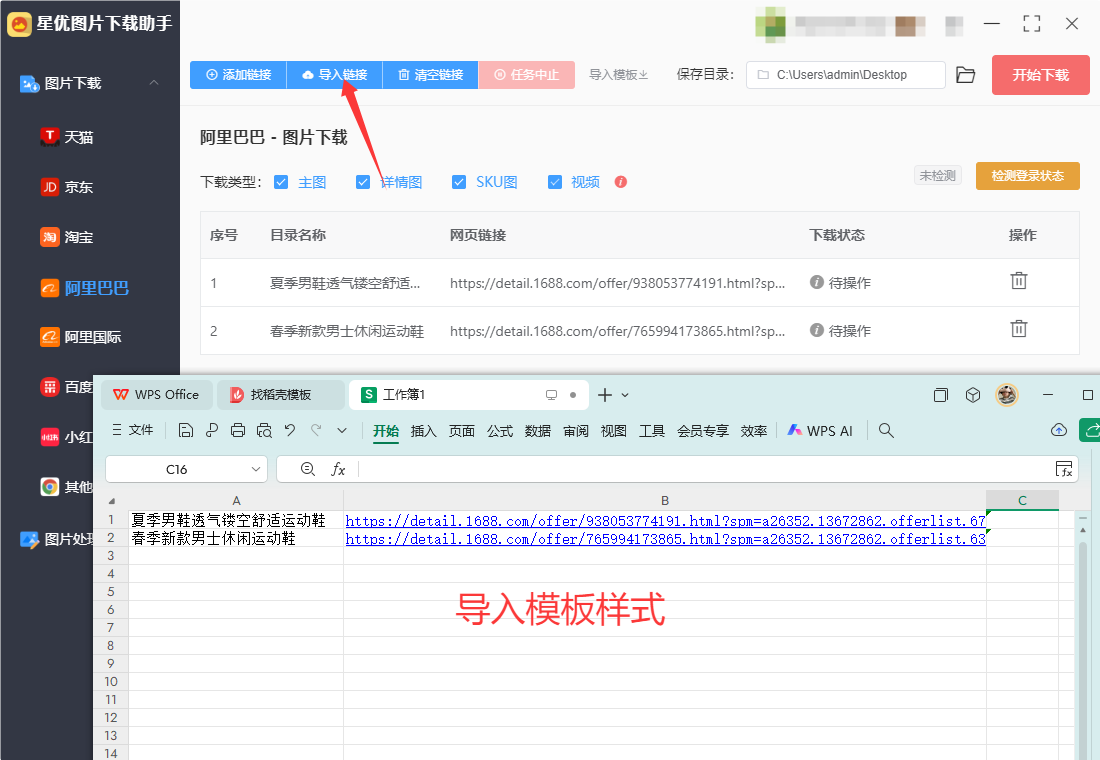Switch to the 公式 ribbon tab
Image resolution: width=1100 pixels, height=760 pixels.
499,431
